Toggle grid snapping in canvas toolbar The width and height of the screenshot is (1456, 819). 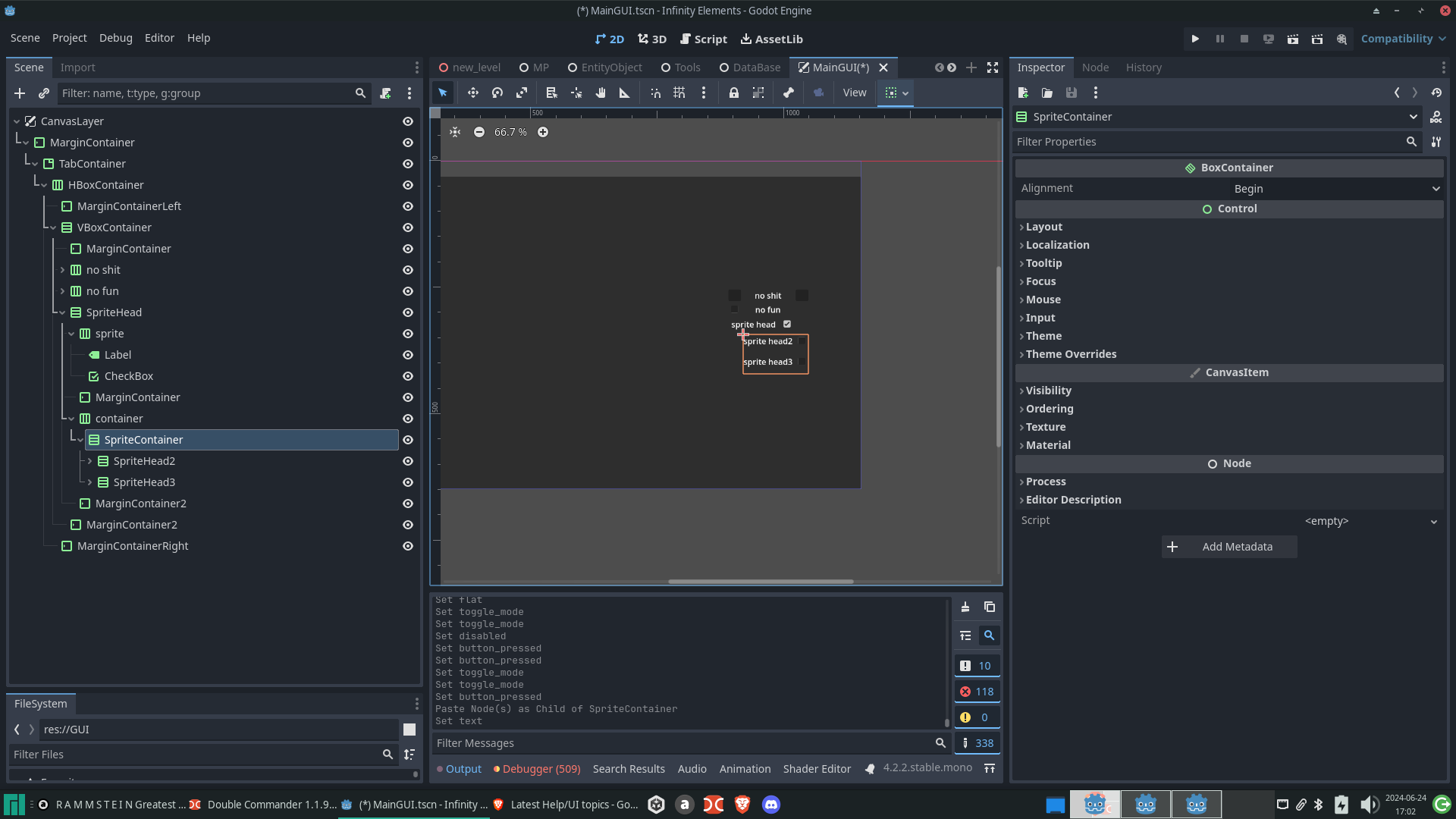679,93
